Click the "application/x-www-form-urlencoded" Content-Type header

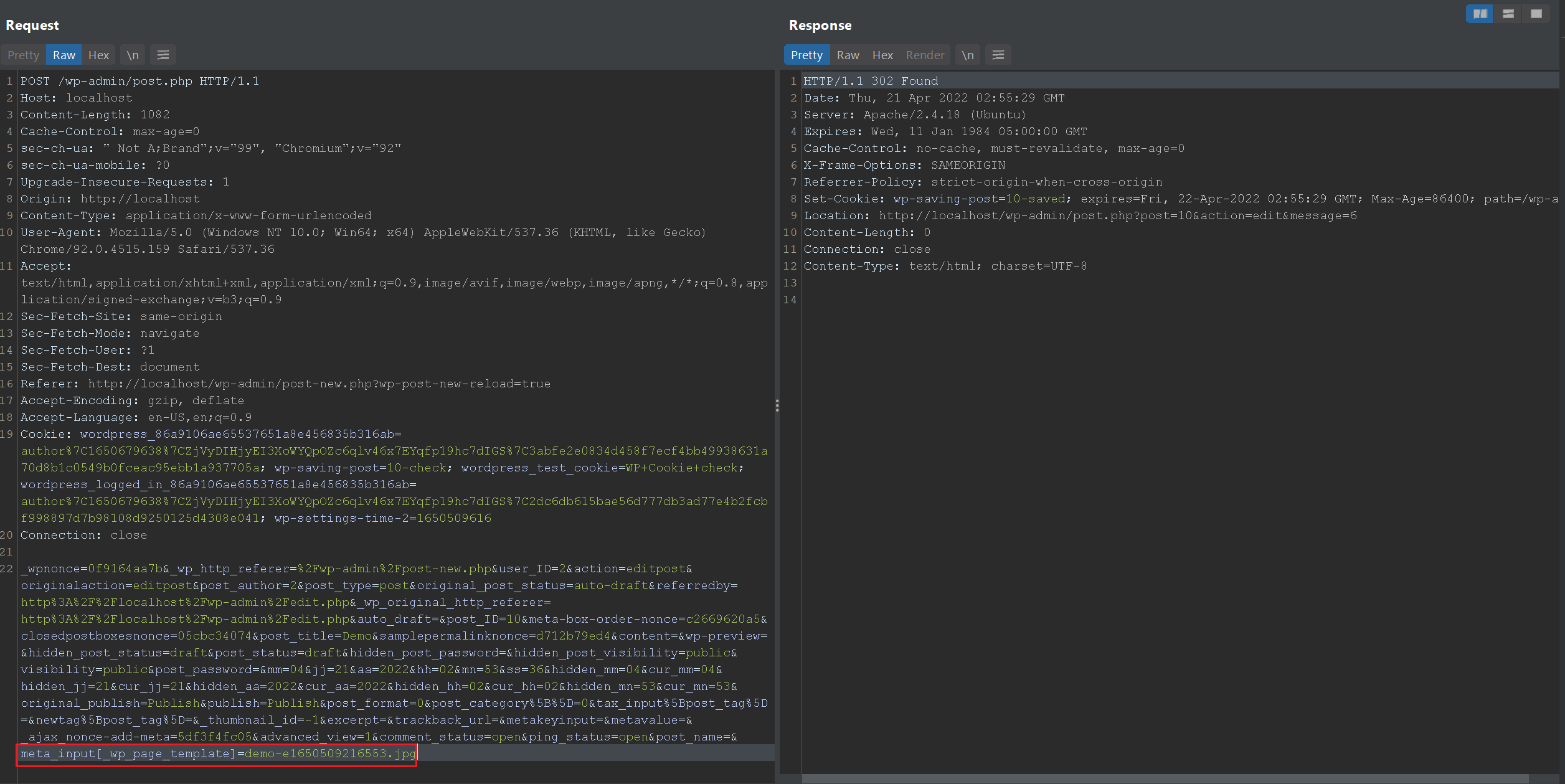point(196,215)
